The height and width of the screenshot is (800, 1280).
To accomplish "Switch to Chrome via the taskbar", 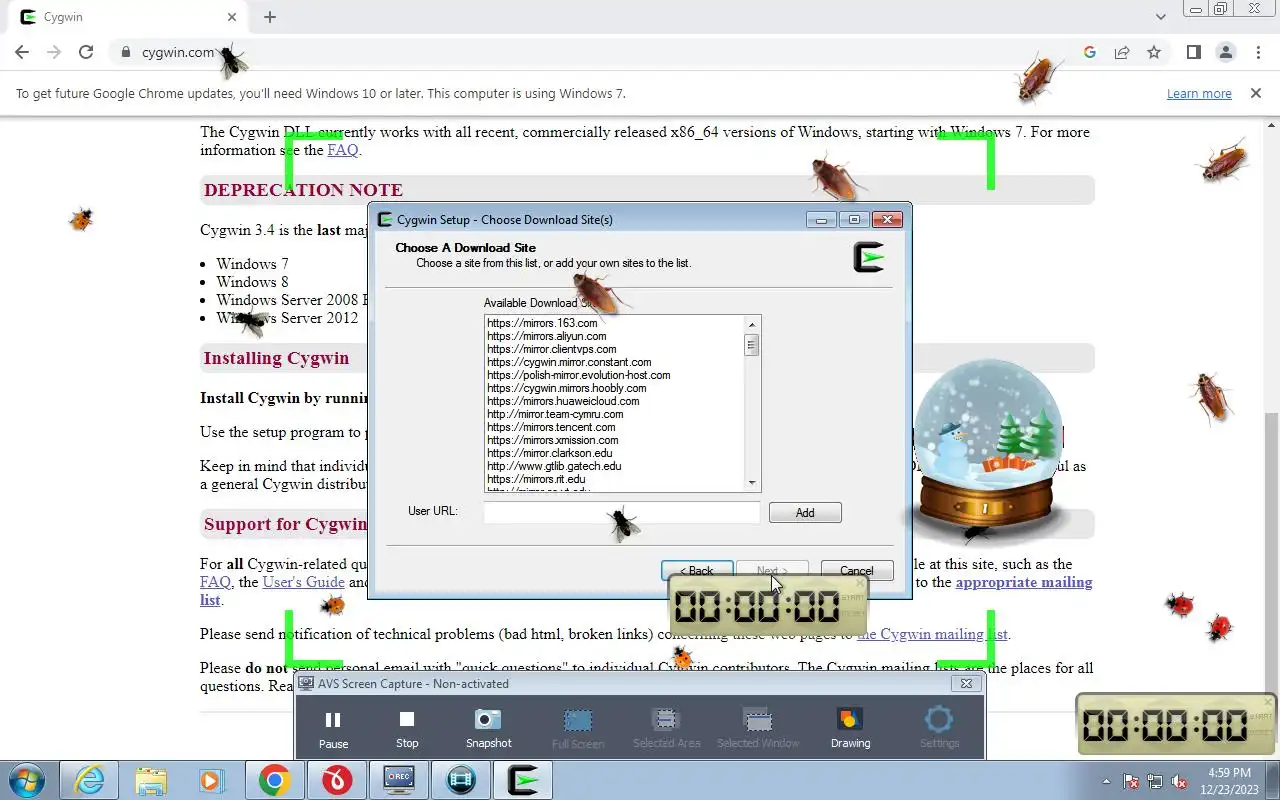I will 275,780.
